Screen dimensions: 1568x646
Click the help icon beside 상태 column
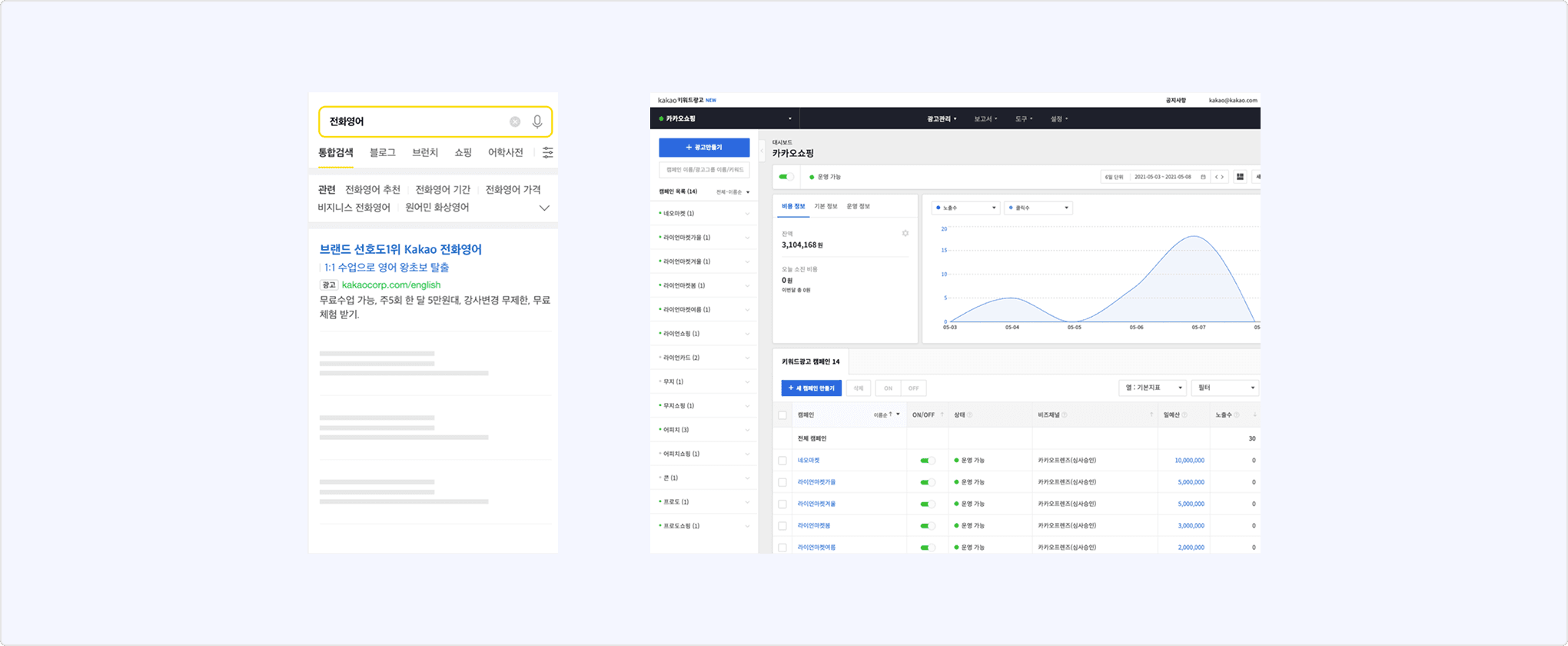click(970, 415)
